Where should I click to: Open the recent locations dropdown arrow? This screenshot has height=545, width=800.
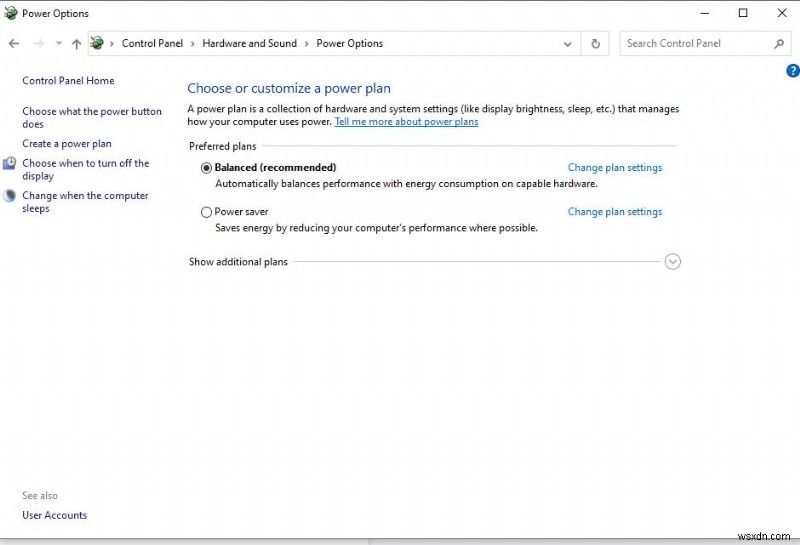click(59, 43)
